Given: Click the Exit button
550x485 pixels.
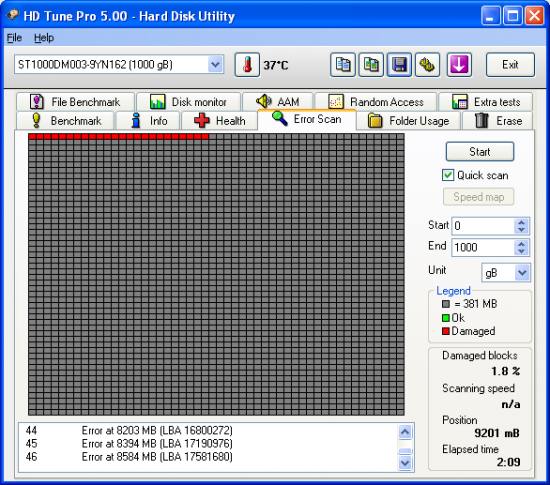Looking at the screenshot, I should click(510, 65).
